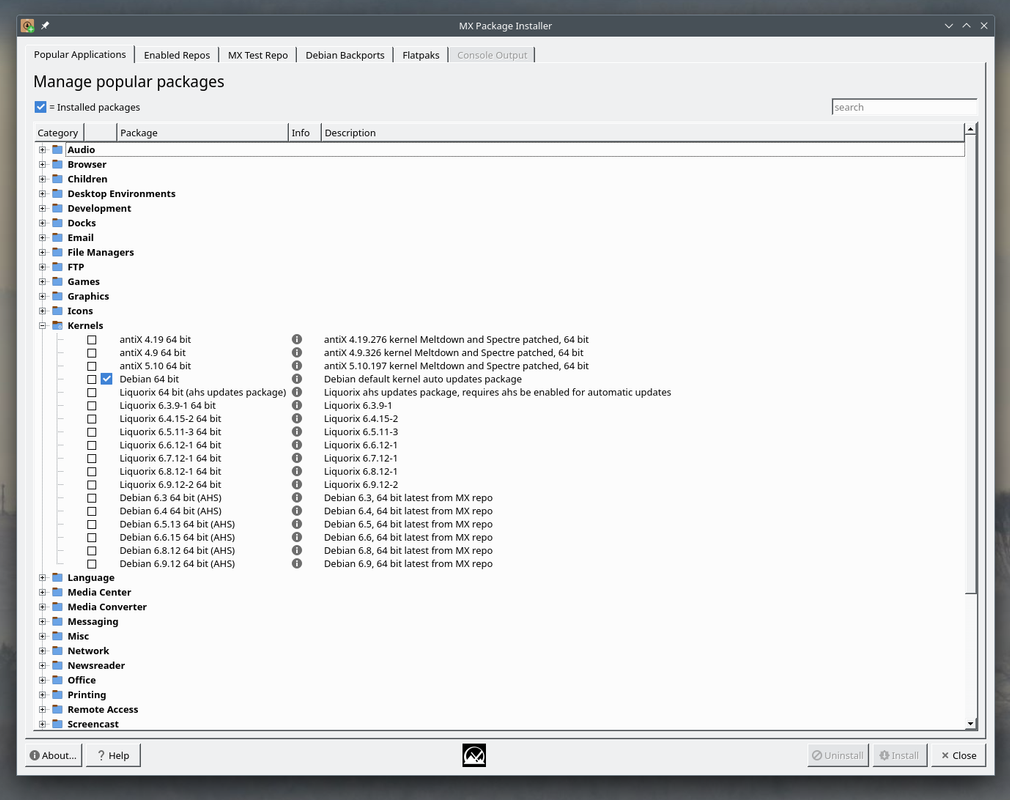Viewport: 1010px width, 800px height.
Task: View info icon for Liquorix 6.3.9-1
Action: 296,405
